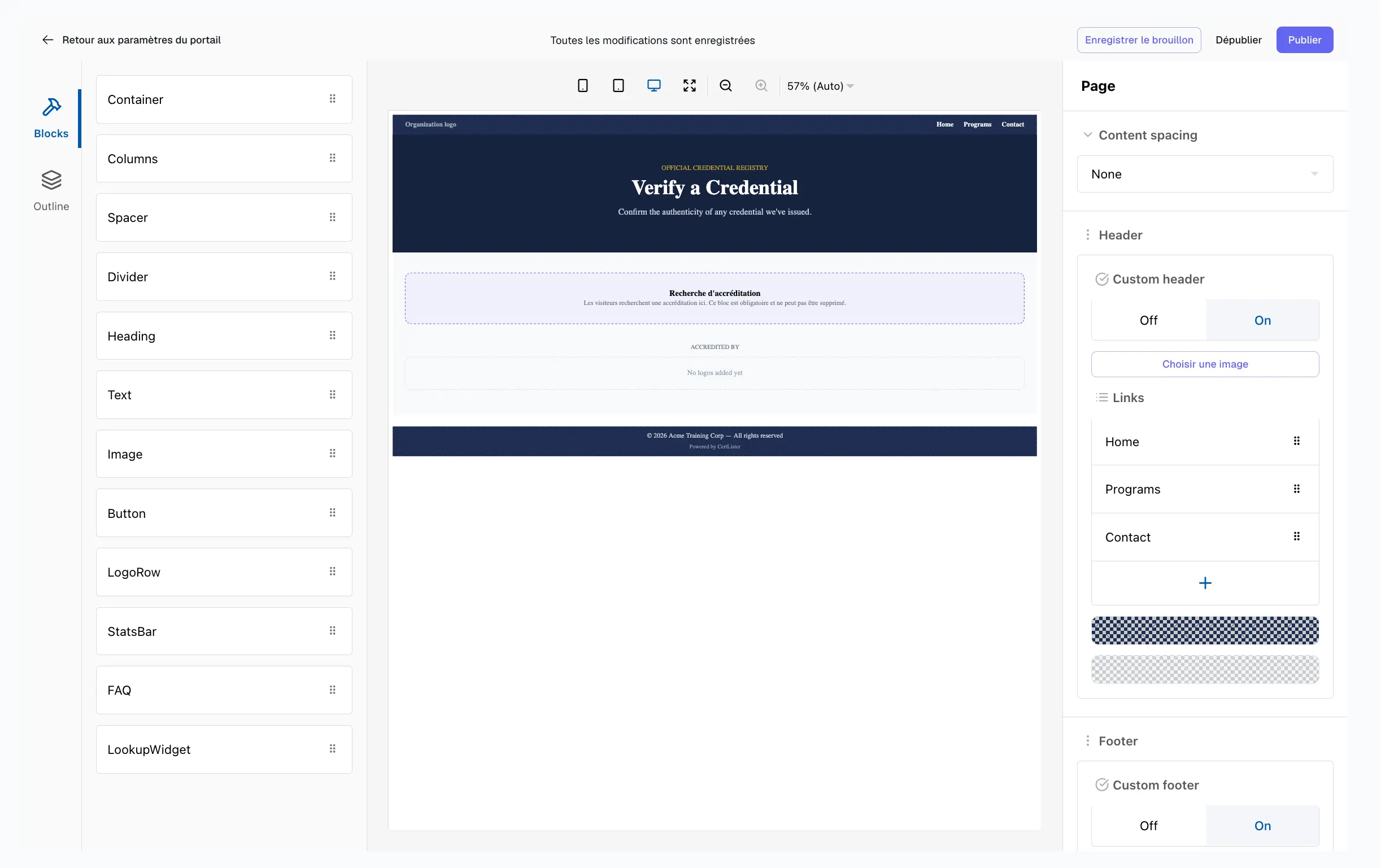Select the desktop preview icon
This screenshot has height=868, width=1381.
pyautogui.click(x=654, y=86)
